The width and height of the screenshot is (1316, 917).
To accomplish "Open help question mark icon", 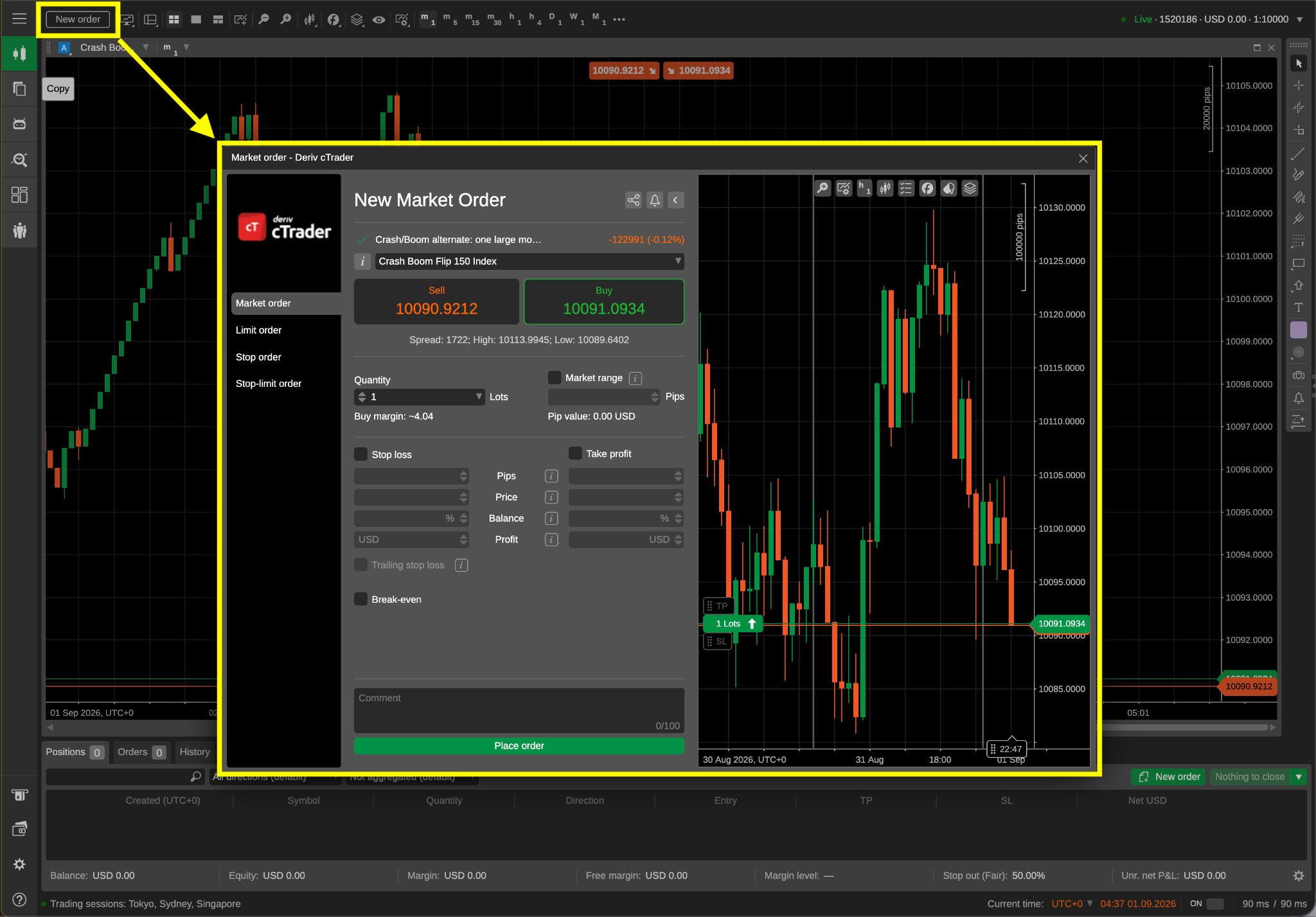I will point(19,900).
